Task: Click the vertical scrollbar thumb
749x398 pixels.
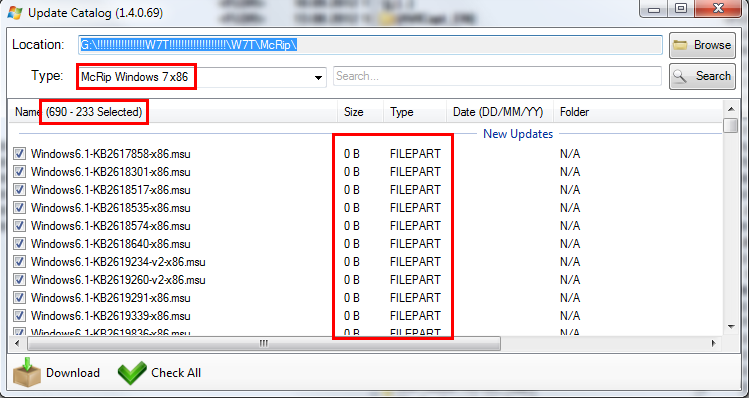Action: click(x=730, y=125)
